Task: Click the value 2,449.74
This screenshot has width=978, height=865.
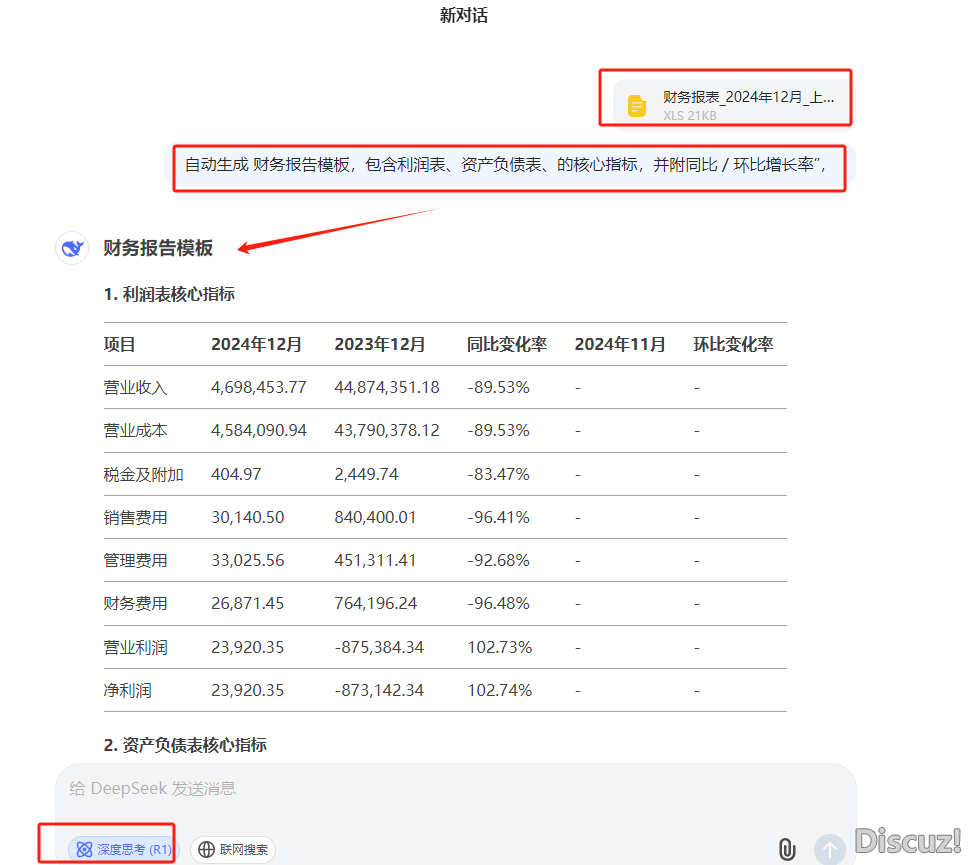Action: (366, 474)
